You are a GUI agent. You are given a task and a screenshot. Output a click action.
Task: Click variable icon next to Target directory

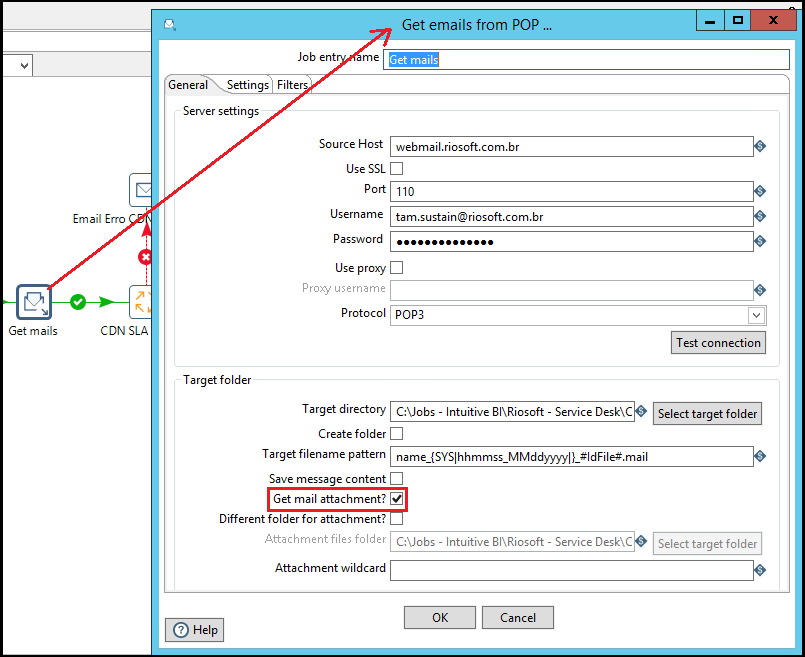tap(641, 412)
